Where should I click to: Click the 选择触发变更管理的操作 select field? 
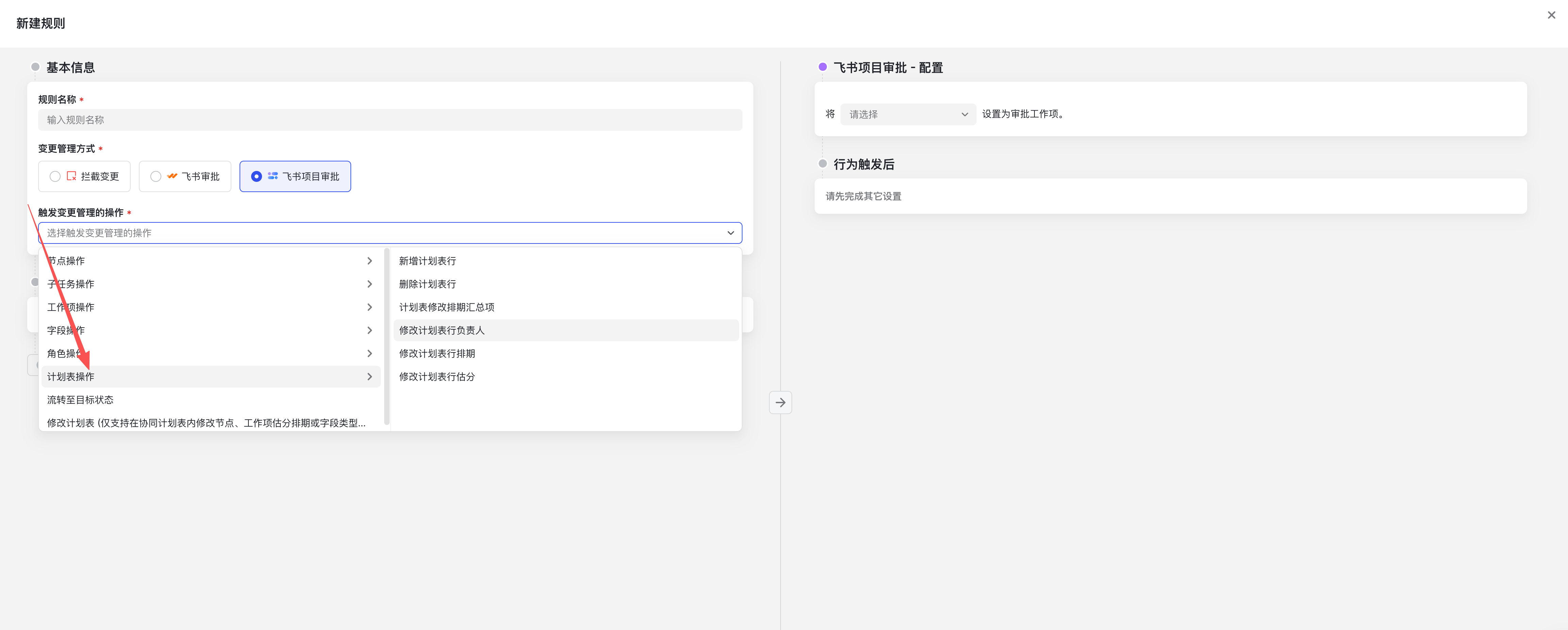390,233
